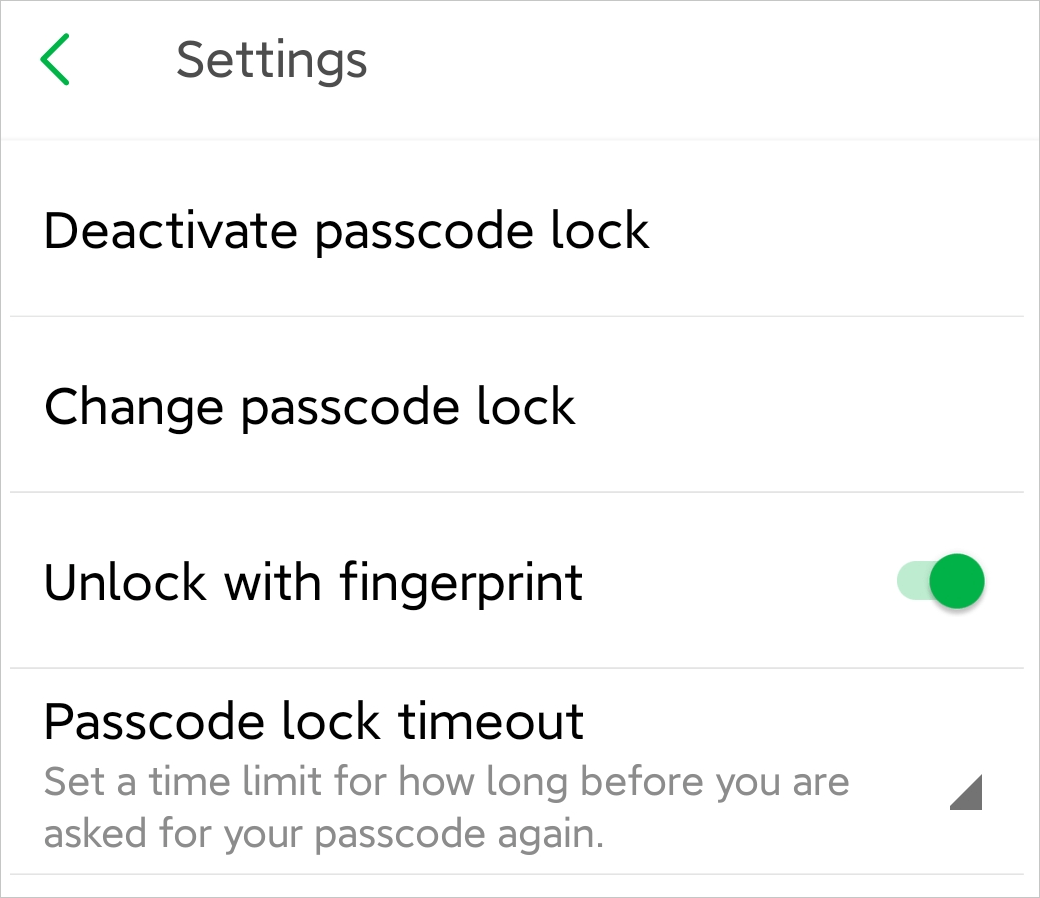Tap "asked for your passcode again" text
The height and width of the screenshot is (898, 1040).
(324, 834)
